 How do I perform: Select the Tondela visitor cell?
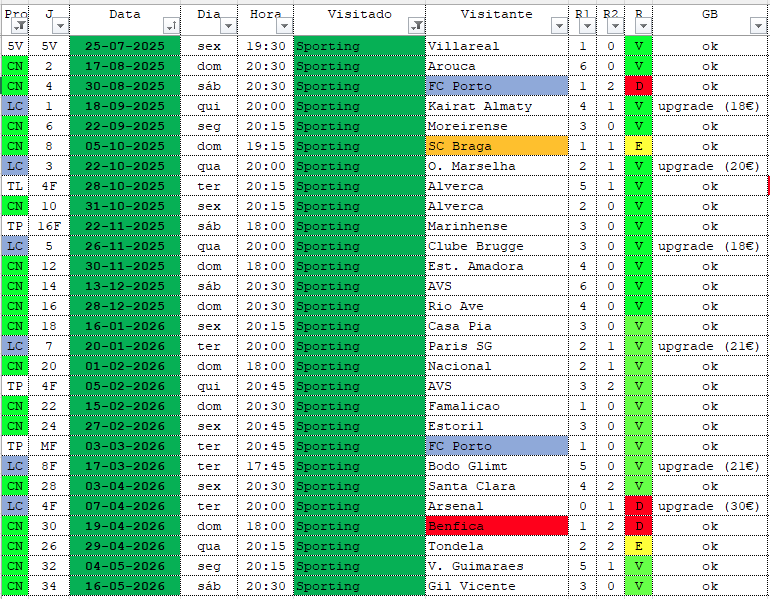click(x=496, y=546)
